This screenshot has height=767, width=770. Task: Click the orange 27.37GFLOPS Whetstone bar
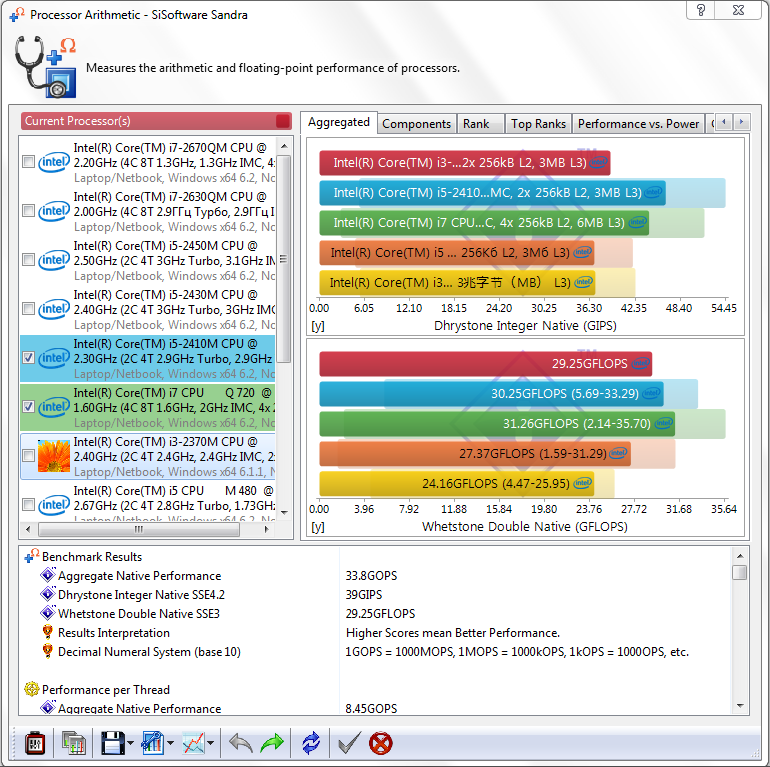[475, 453]
